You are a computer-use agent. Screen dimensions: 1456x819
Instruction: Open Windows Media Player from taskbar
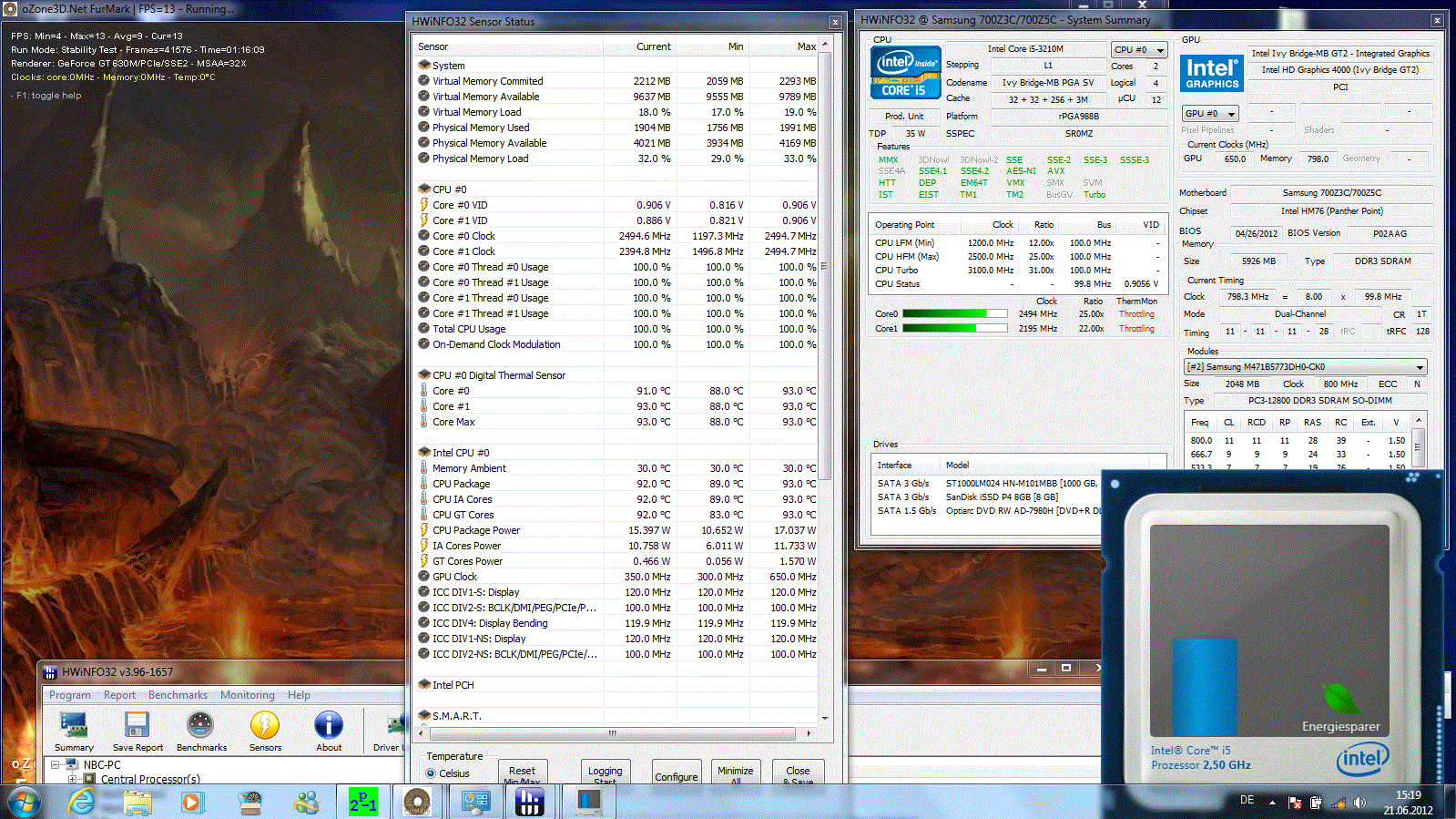pyautogui.click(x=191, y=803)
